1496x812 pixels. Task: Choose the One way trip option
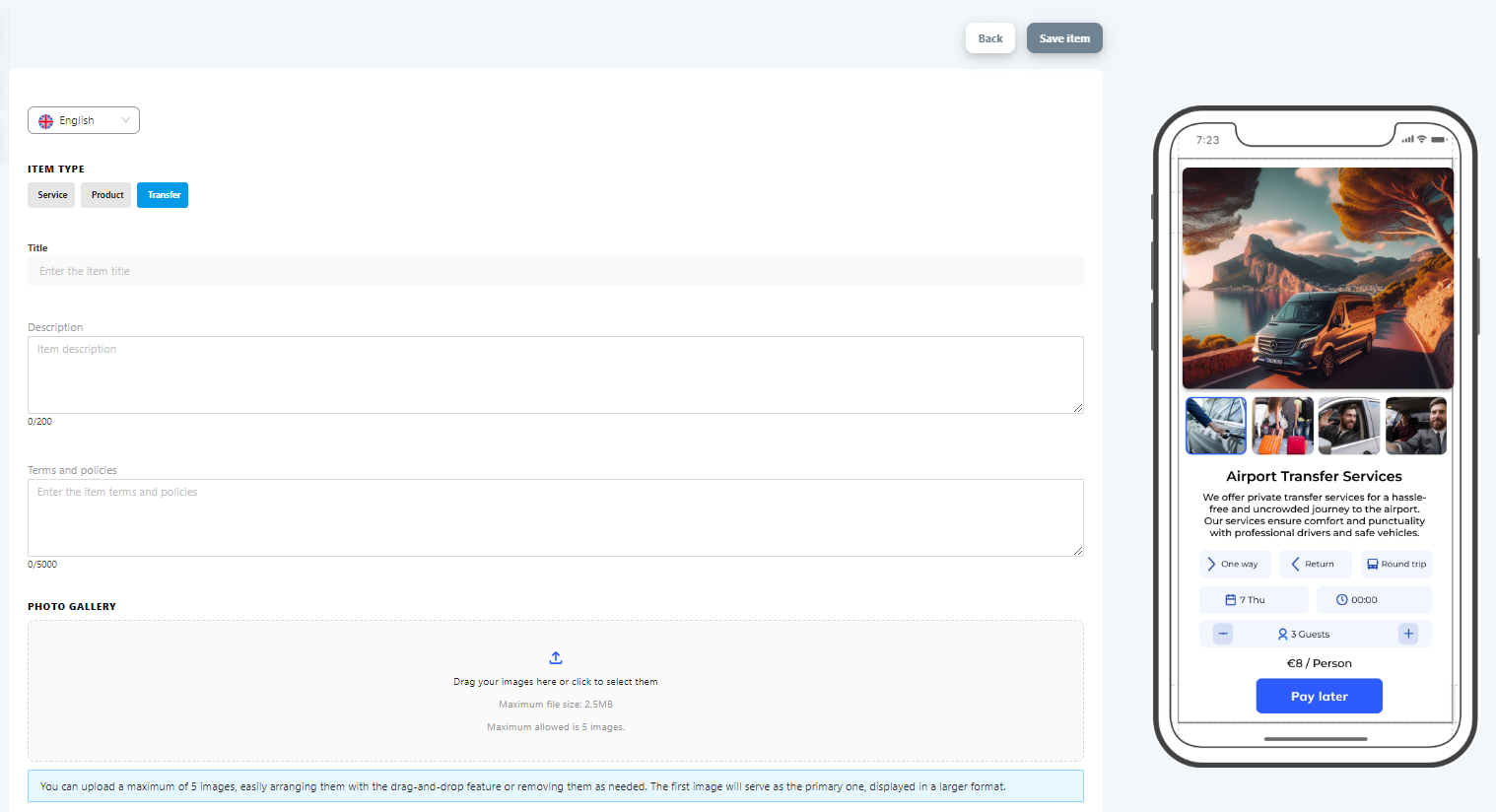click(x=1235, y=564)
